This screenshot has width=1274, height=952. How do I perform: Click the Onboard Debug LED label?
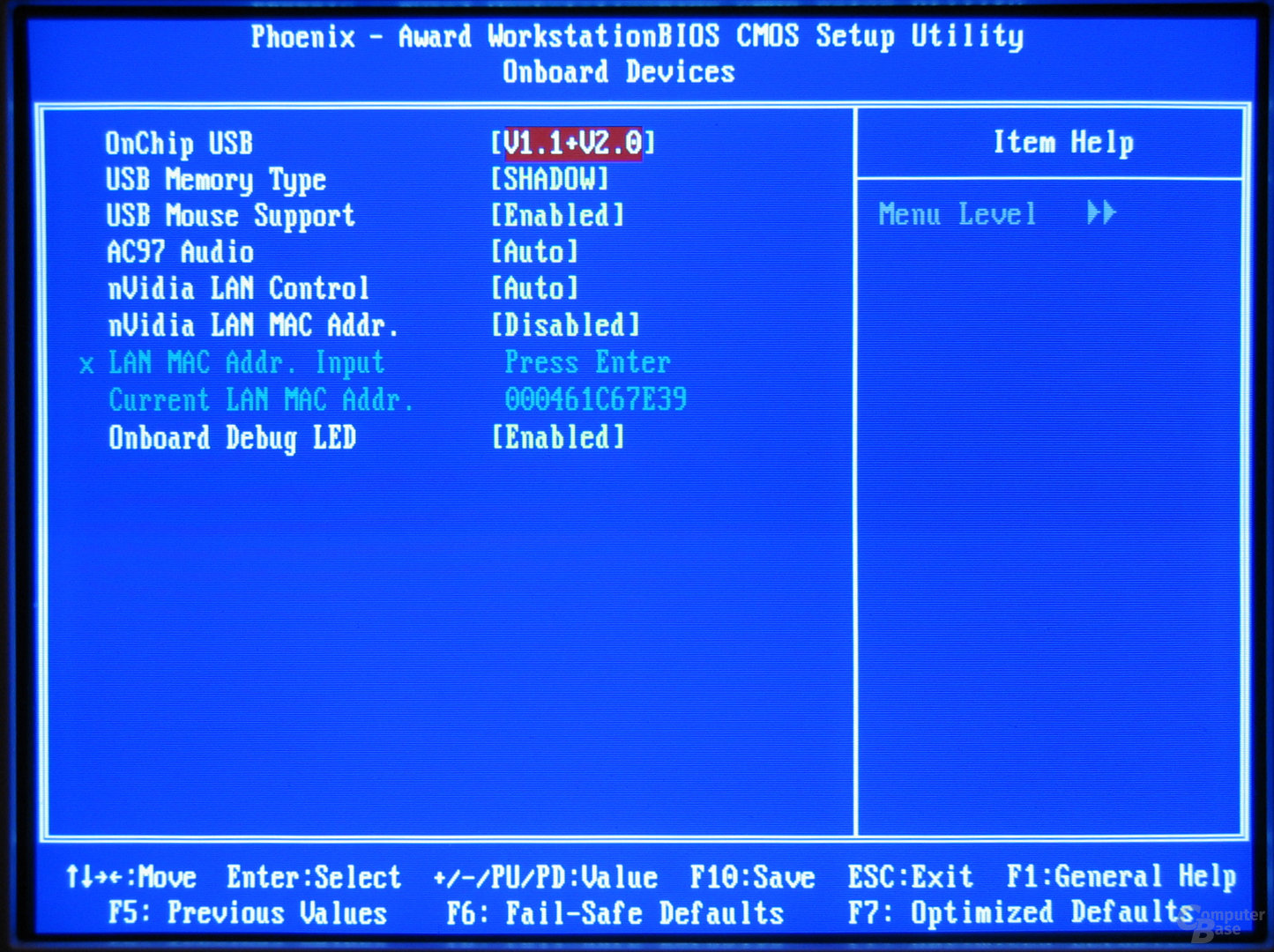[x=232, y=438]
